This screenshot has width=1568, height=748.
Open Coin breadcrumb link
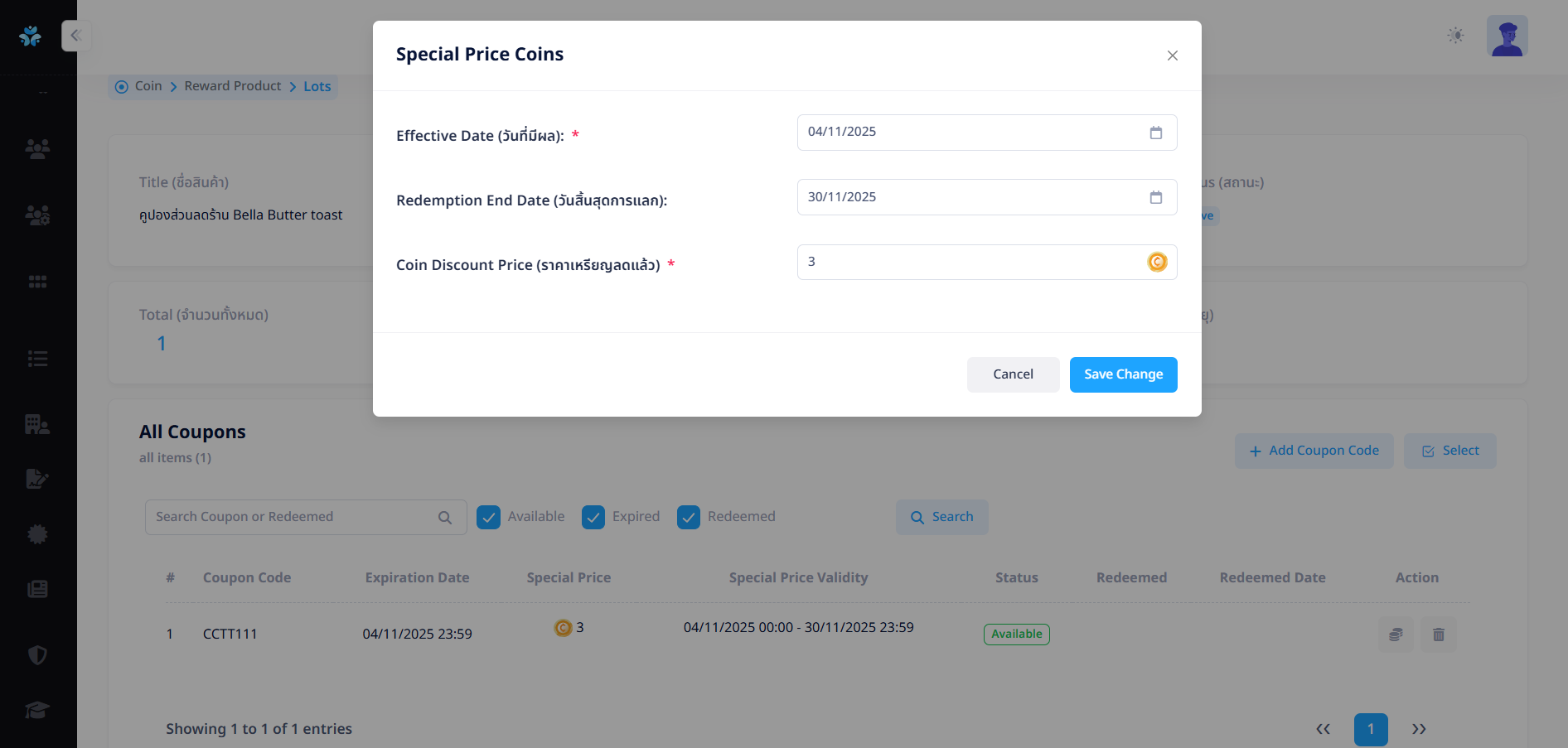[x=148, y=86]
